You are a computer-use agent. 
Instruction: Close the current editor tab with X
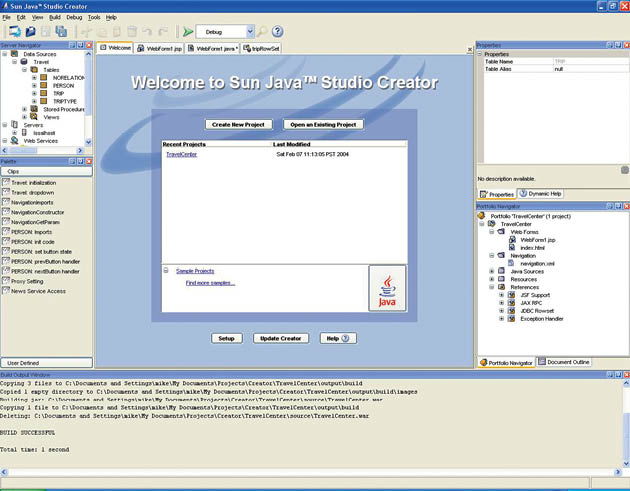click(470, 49)
